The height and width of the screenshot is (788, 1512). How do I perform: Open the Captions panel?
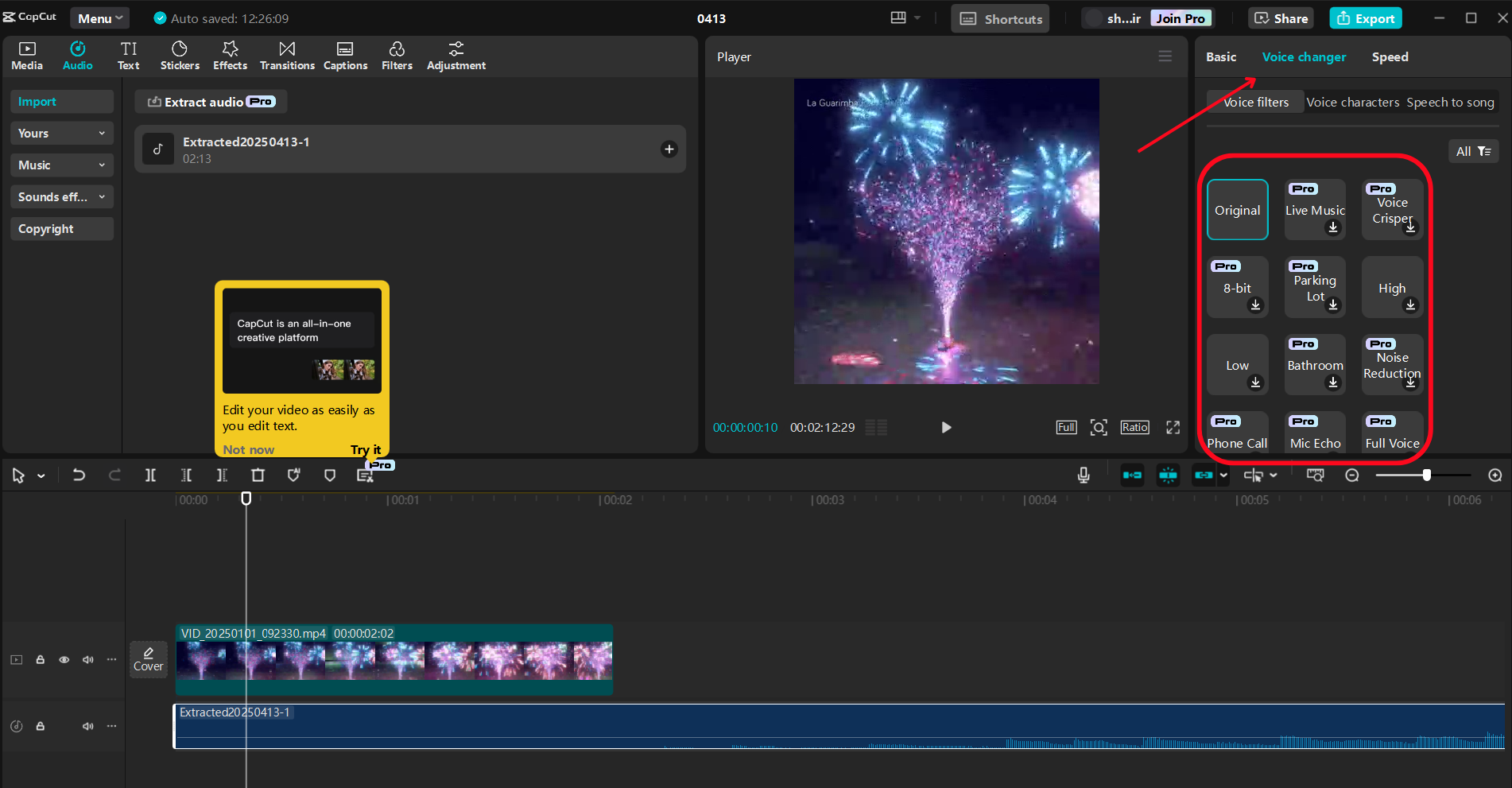click(x=345, y=56)
